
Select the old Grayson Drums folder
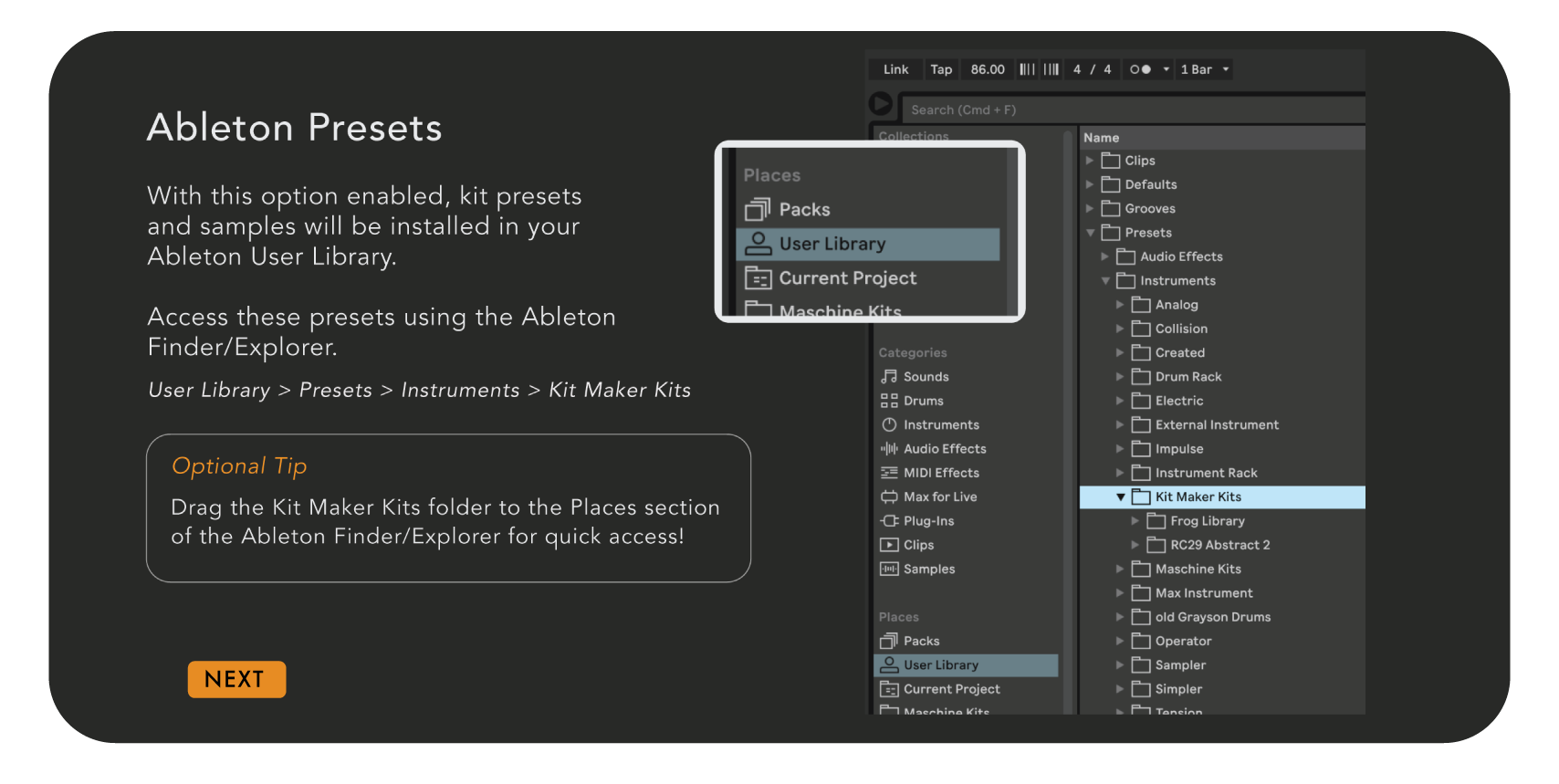click(x=1222, y=617)
